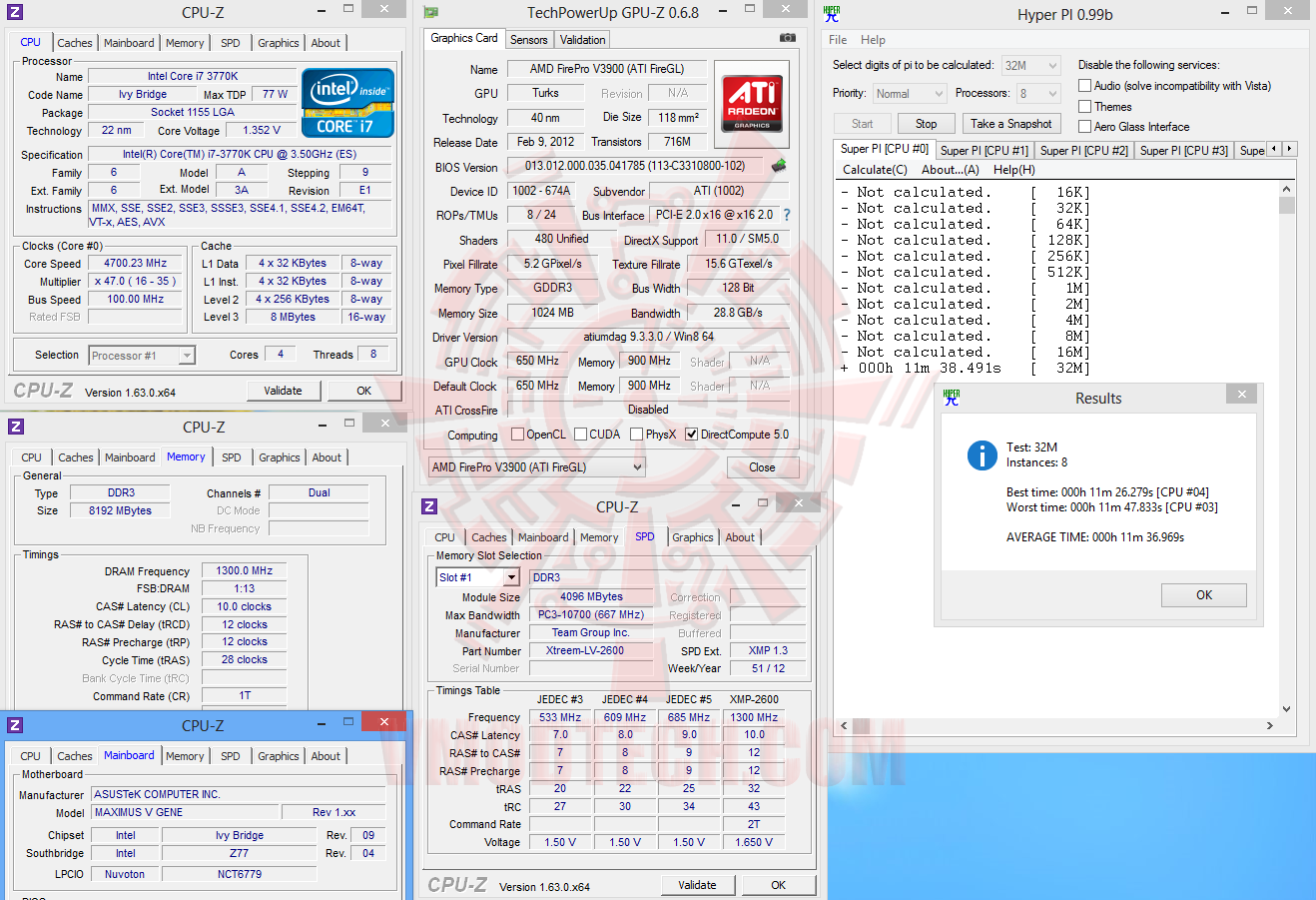Screen dimensions: 1316x900
Task: Select the Super PI [CPU #2] tab
Action: [1084, 151]
